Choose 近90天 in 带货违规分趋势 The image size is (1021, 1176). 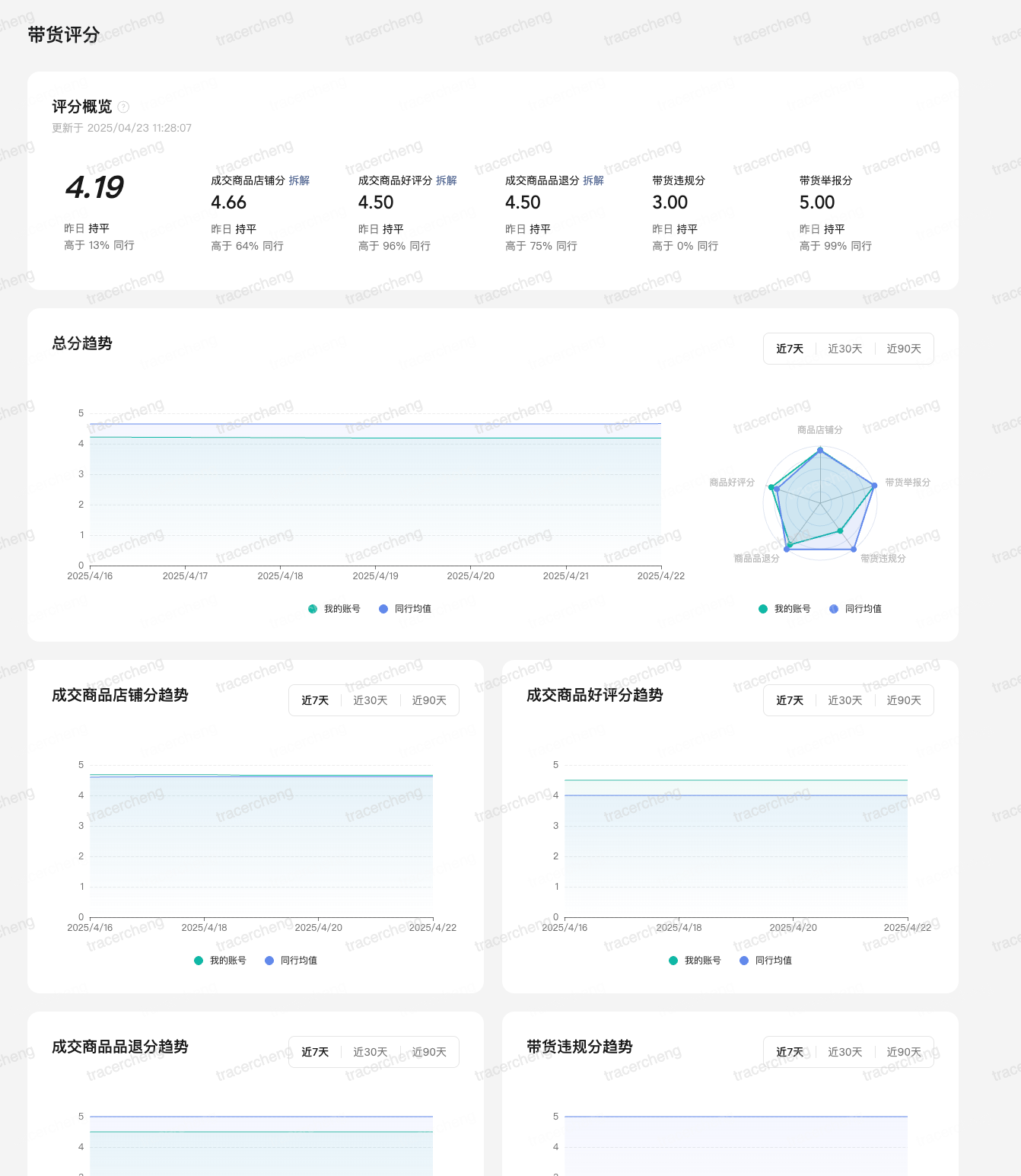pos(903,1052)
